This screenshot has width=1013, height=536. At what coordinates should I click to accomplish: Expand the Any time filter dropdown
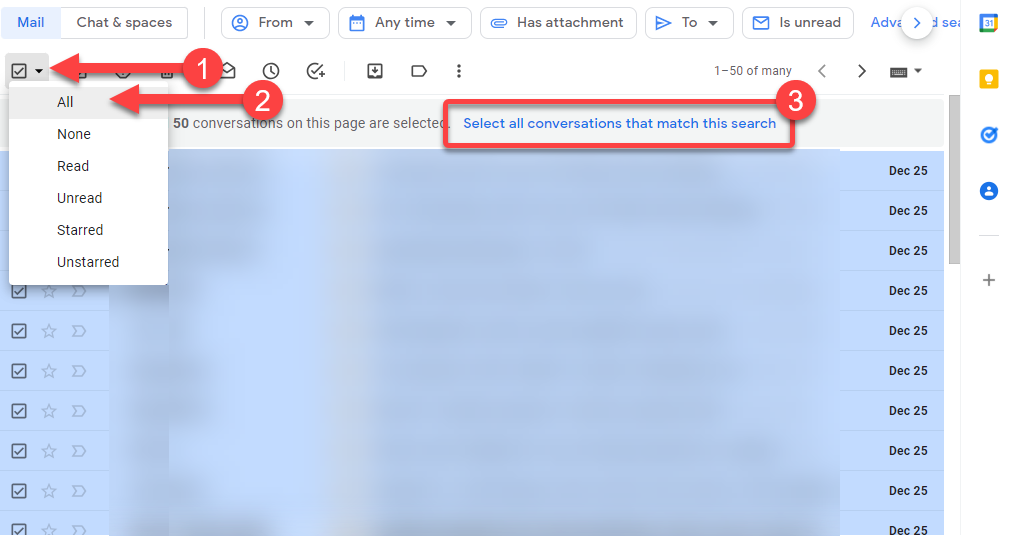[405, 23]
